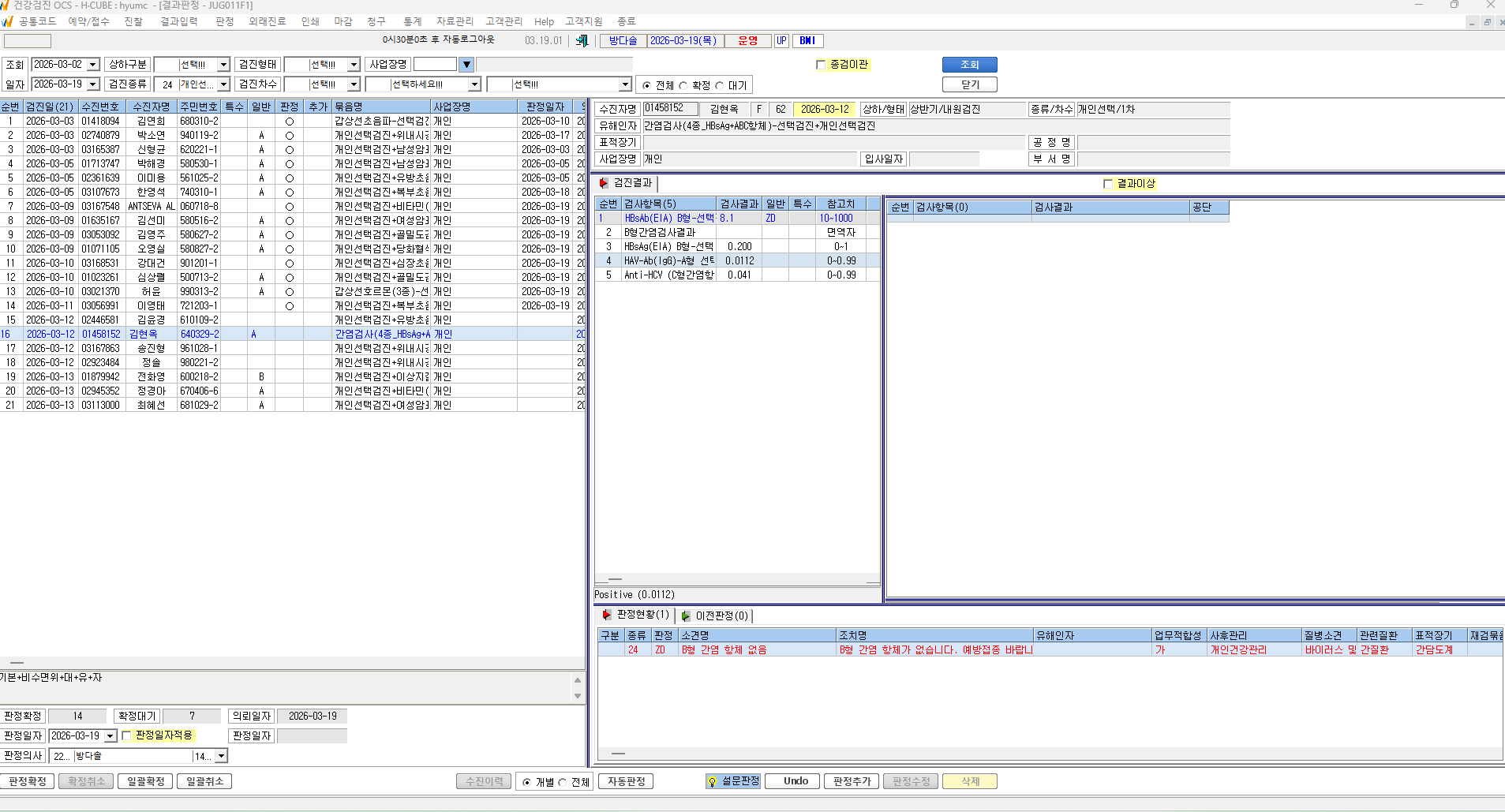This screenshot has width=1505, height=812.
Task: Click the lightbulb icon on 설문판정 button
Action: (x=713, y=781)
